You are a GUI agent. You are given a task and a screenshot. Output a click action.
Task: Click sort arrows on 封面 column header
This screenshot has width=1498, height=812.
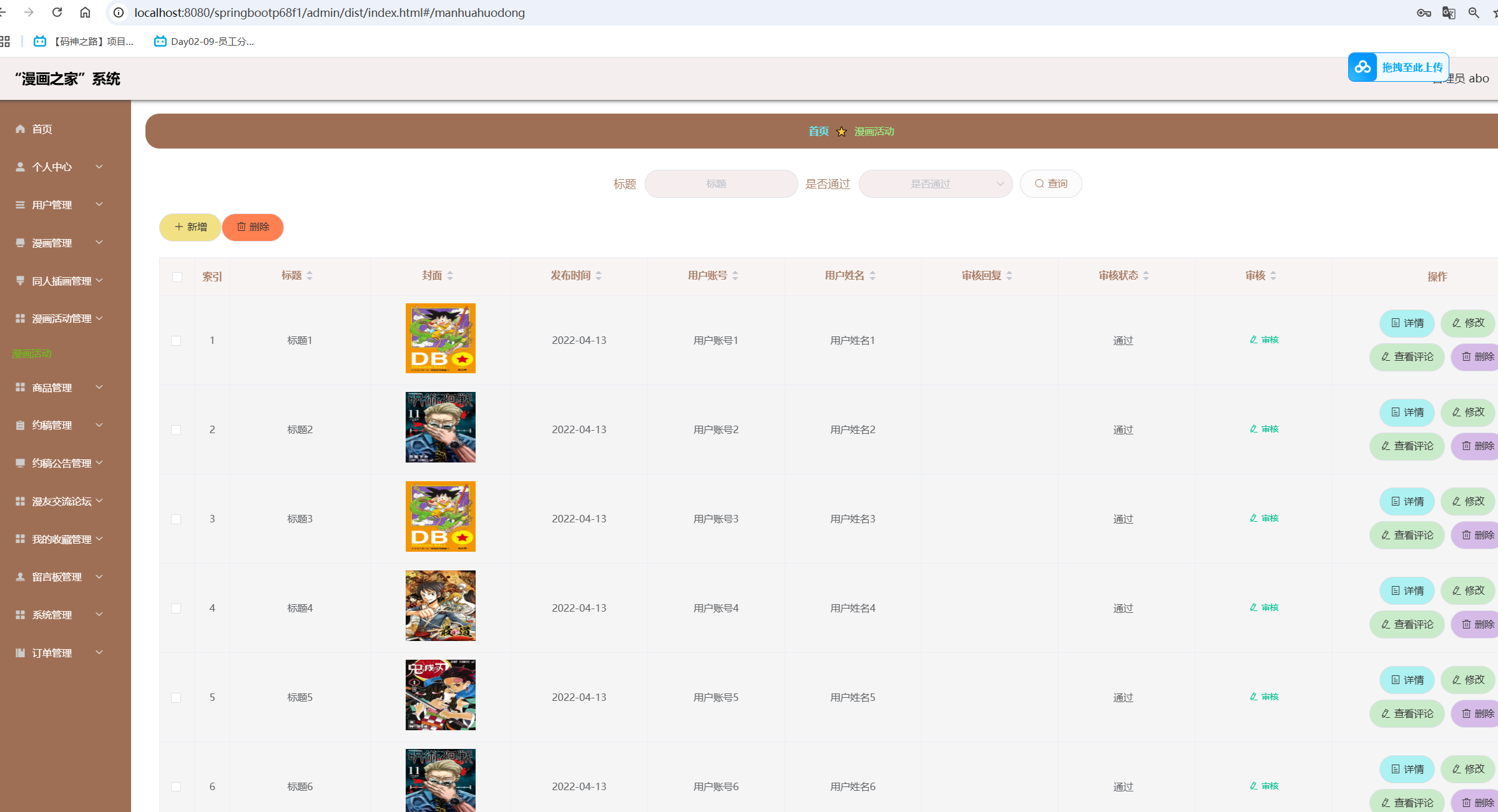click(450, 276)
